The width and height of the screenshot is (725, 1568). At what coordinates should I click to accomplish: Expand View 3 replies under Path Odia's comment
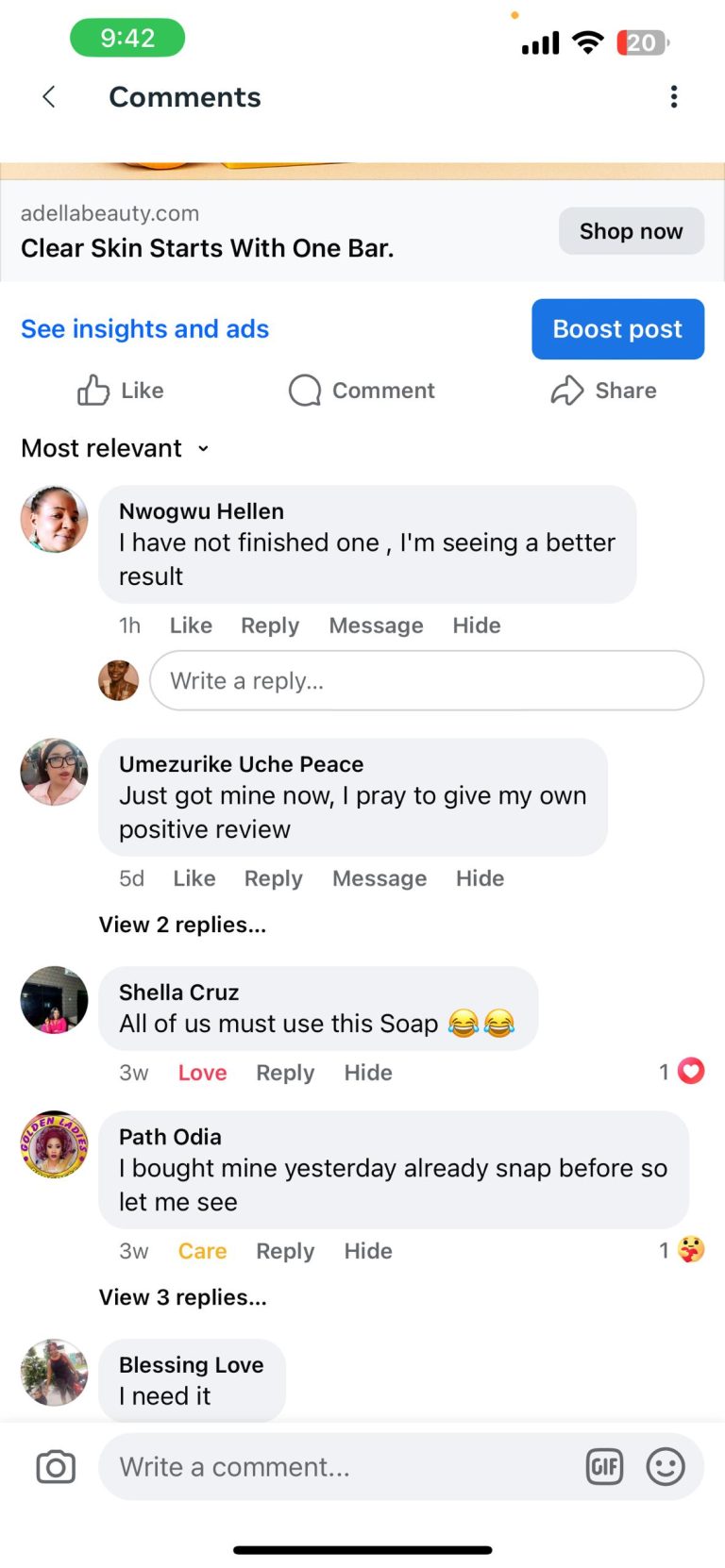click(x=182, y=1297)
